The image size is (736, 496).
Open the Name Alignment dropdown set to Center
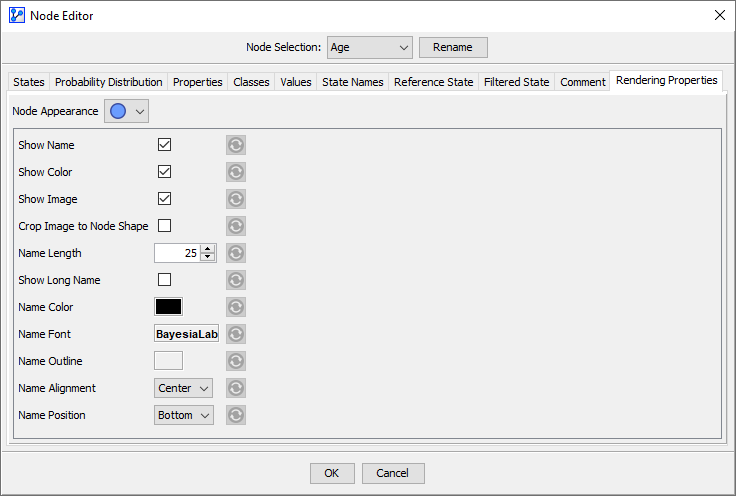(183, 388)
